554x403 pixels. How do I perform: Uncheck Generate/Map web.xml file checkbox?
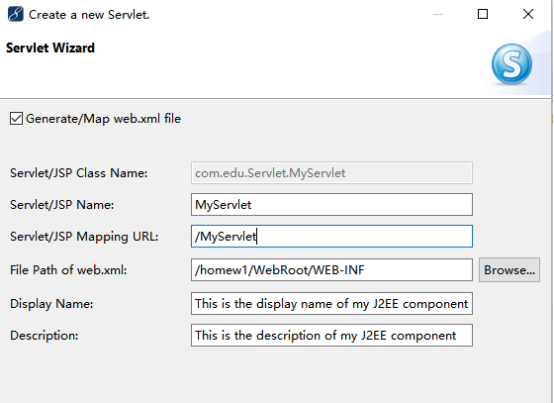tap(16, 119)
